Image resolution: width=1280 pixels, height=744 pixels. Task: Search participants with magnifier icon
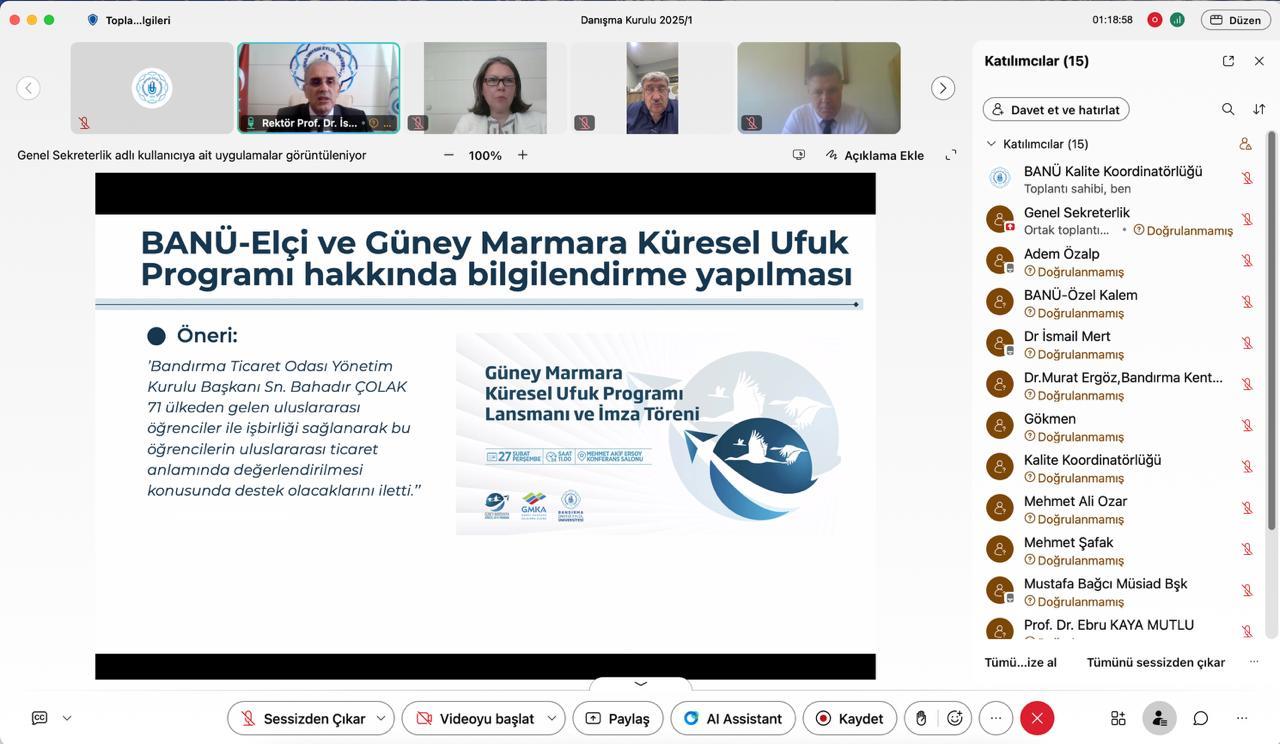[1228, 109]
